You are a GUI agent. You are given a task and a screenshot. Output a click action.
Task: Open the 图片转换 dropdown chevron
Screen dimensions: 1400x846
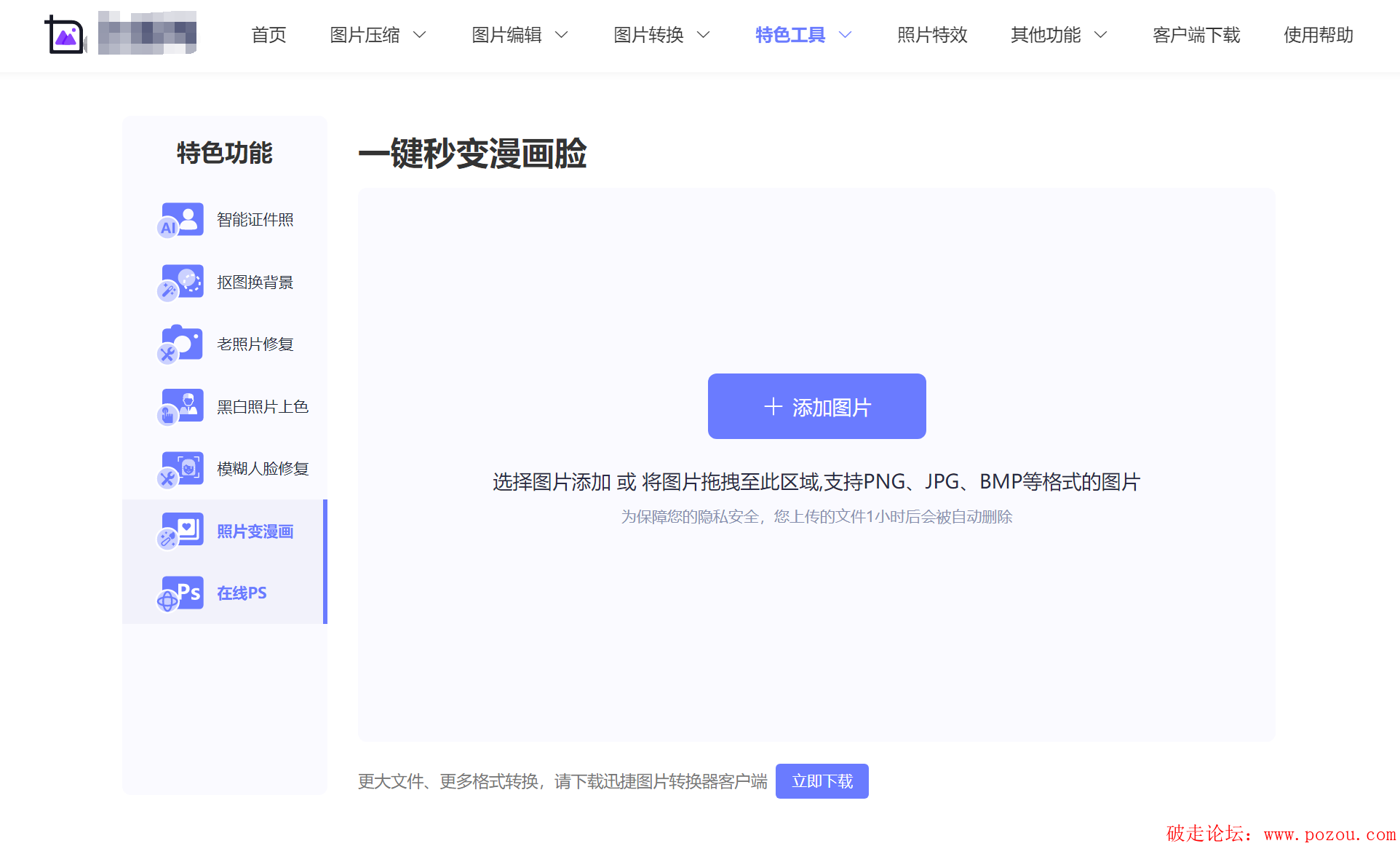[704, 35]
